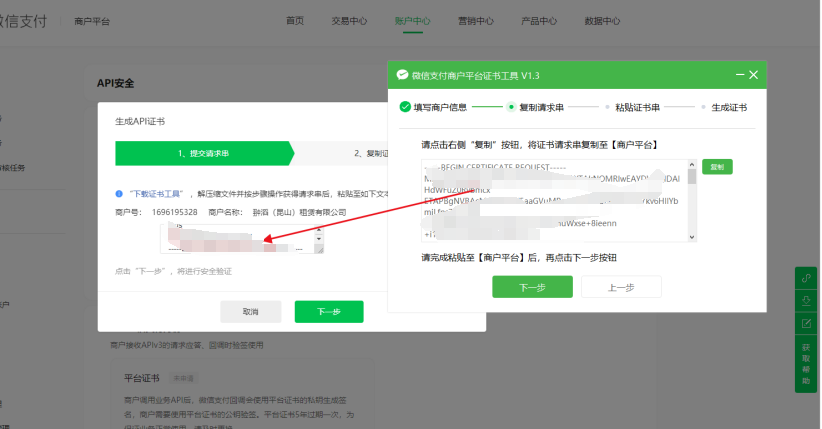Click the instruction 请完成粘贴至【商户平台】后

(480, 258)
